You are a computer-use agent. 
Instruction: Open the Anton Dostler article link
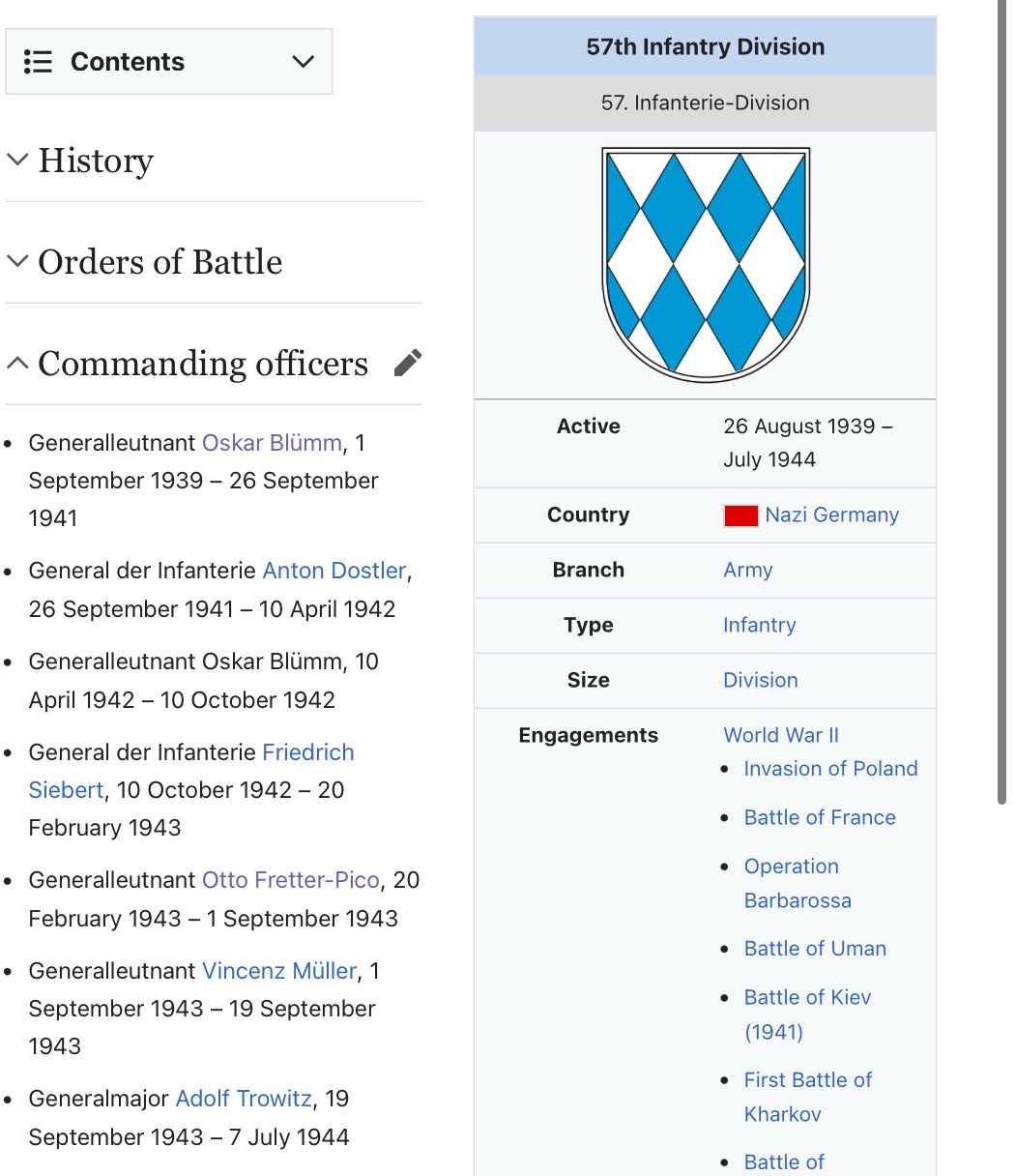pyautogui.click(x=334, y=571)
